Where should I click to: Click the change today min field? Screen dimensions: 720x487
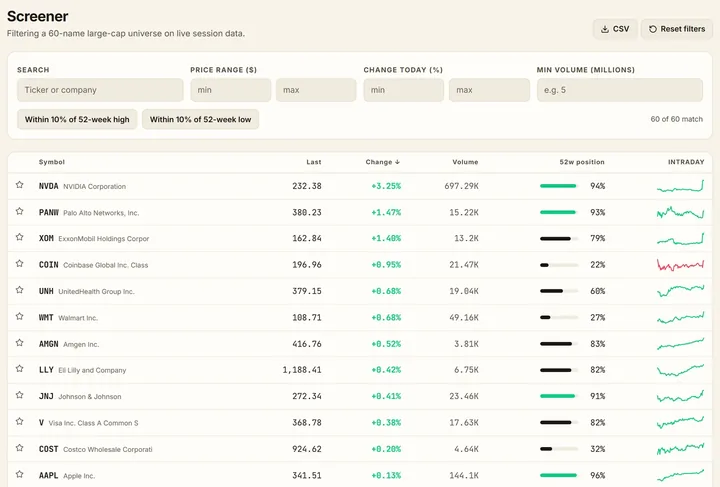404,90
